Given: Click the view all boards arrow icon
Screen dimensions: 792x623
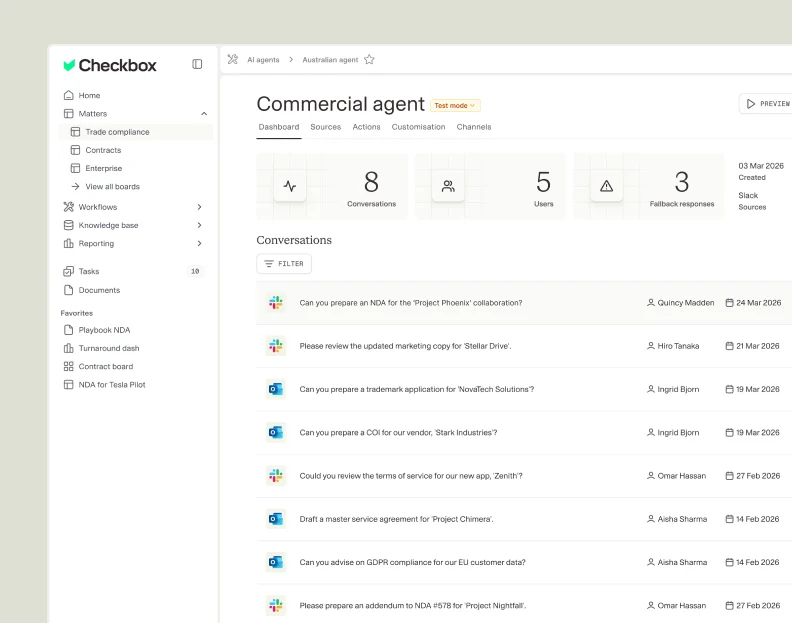Looking at the screenshot, I should tap(75, 186).
